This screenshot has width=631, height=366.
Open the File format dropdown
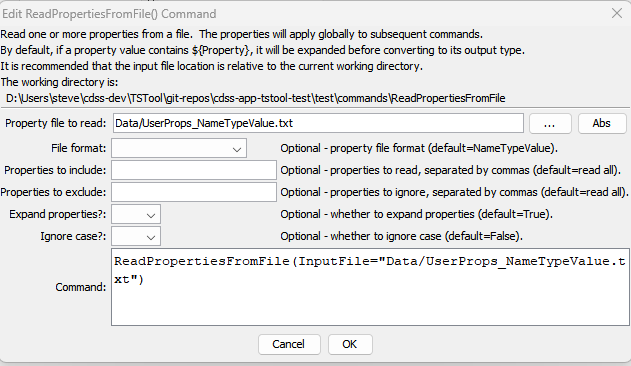pyautogui.click(x=179, y=148)
